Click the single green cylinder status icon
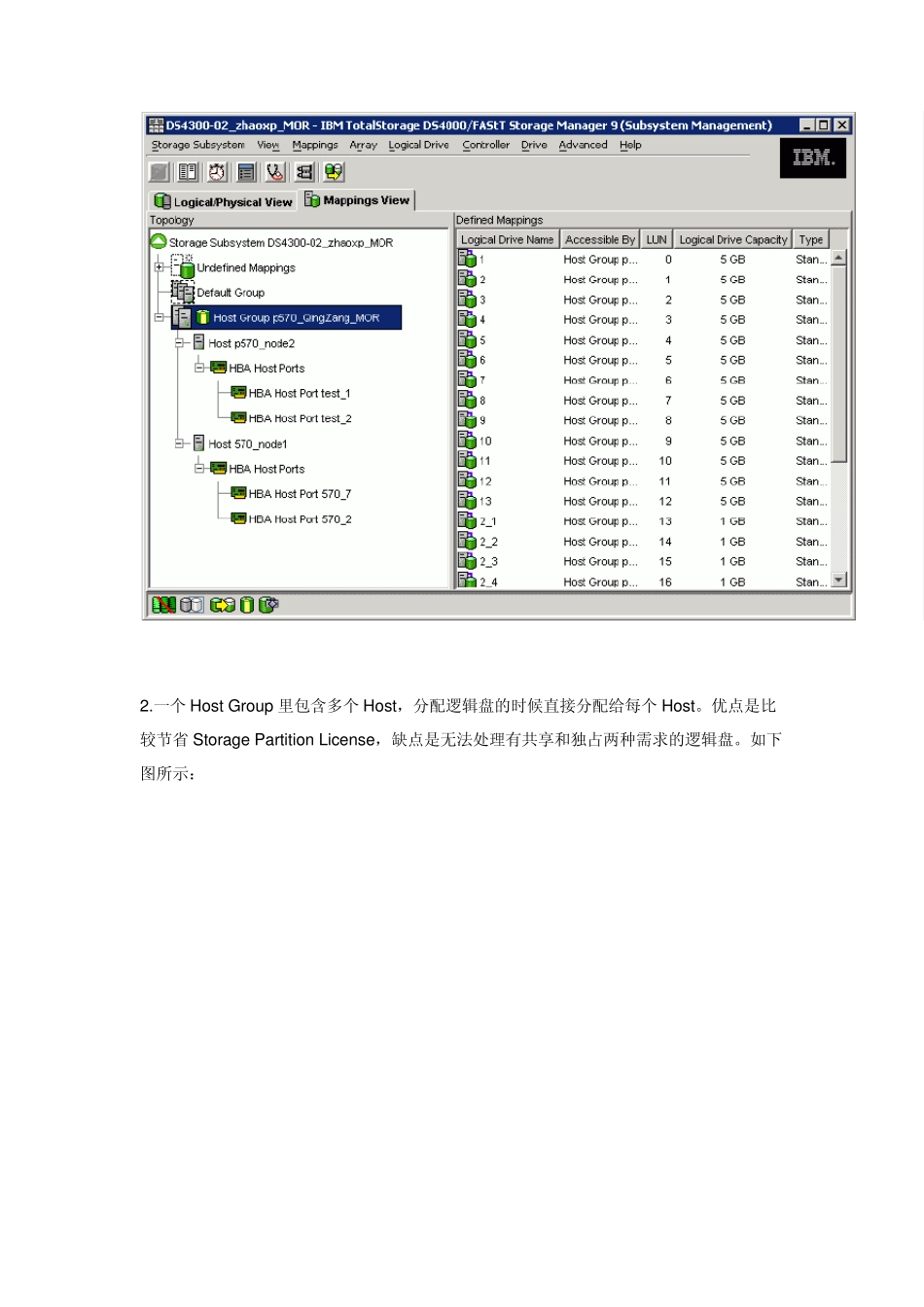 pyautogui.click(x=247, y=605)
